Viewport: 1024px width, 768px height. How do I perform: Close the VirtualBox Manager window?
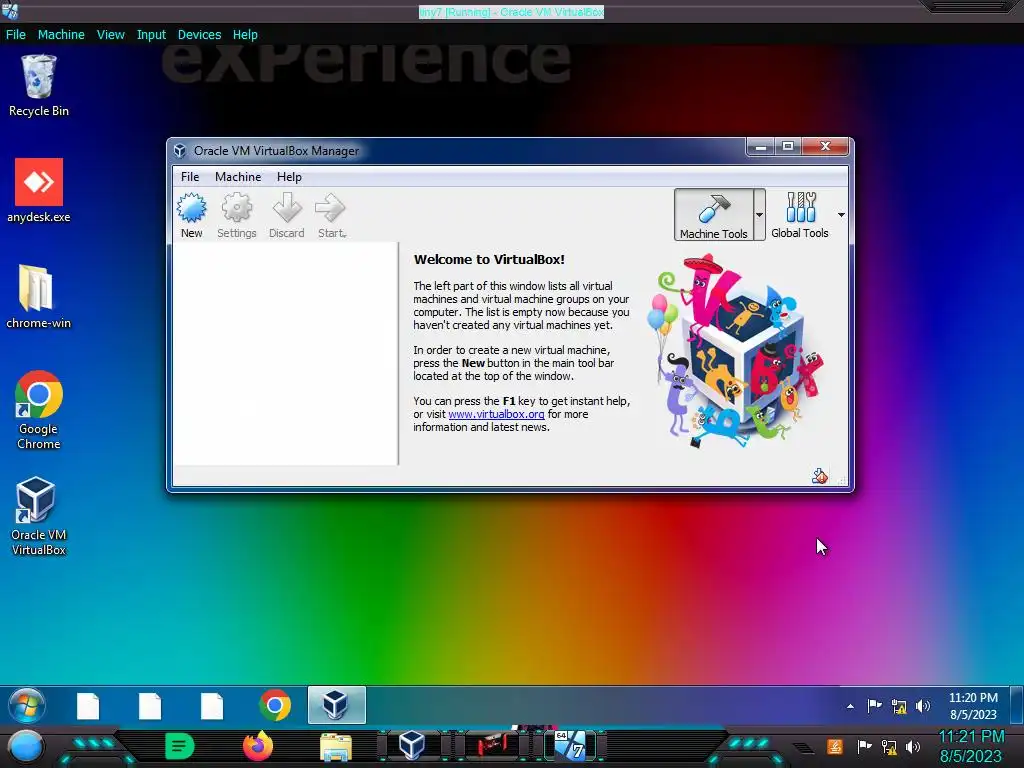[825, 147]
